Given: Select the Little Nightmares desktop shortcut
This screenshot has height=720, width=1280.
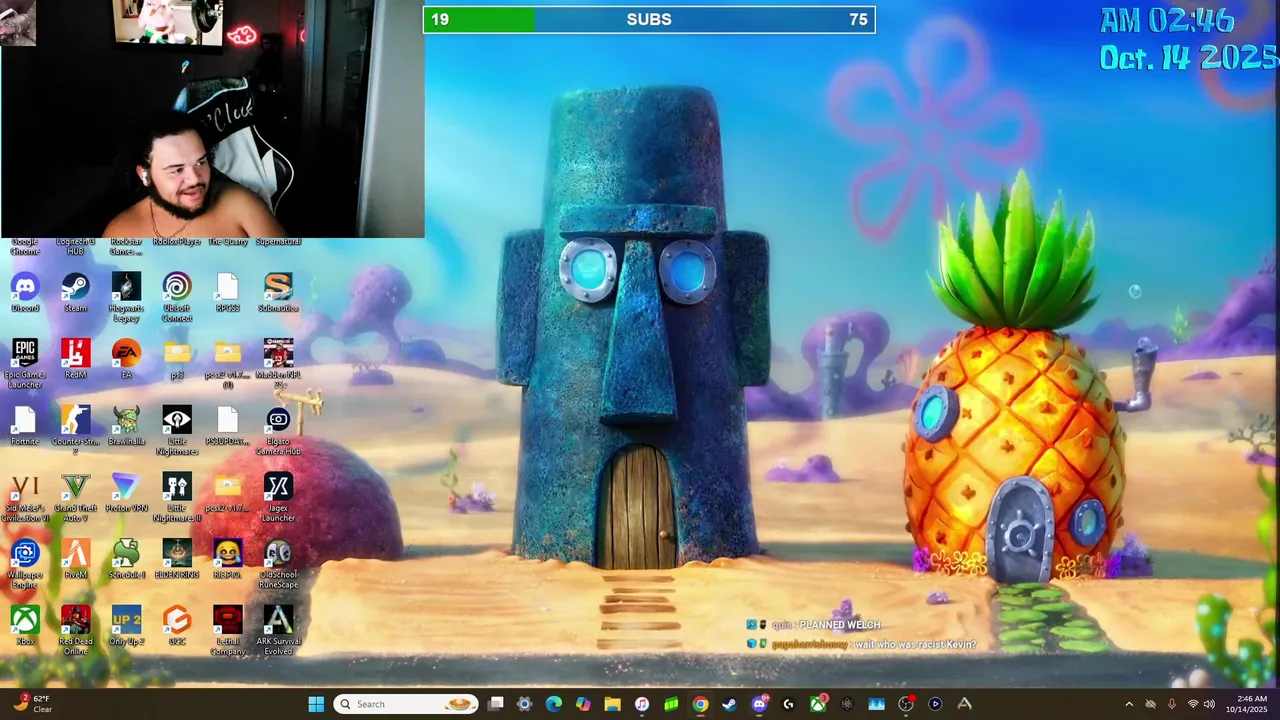Looking at the screenshot, I should [x=177, y=431].
